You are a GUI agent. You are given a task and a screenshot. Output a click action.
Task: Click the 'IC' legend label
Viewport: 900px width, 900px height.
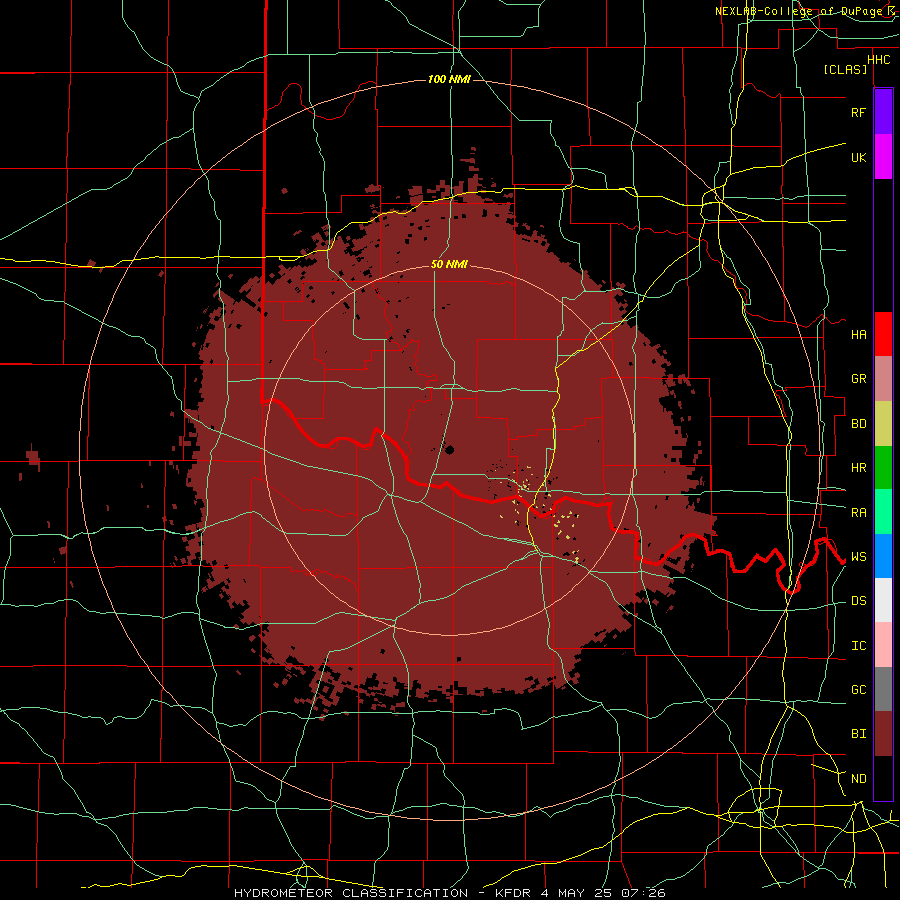click(859, 646)
